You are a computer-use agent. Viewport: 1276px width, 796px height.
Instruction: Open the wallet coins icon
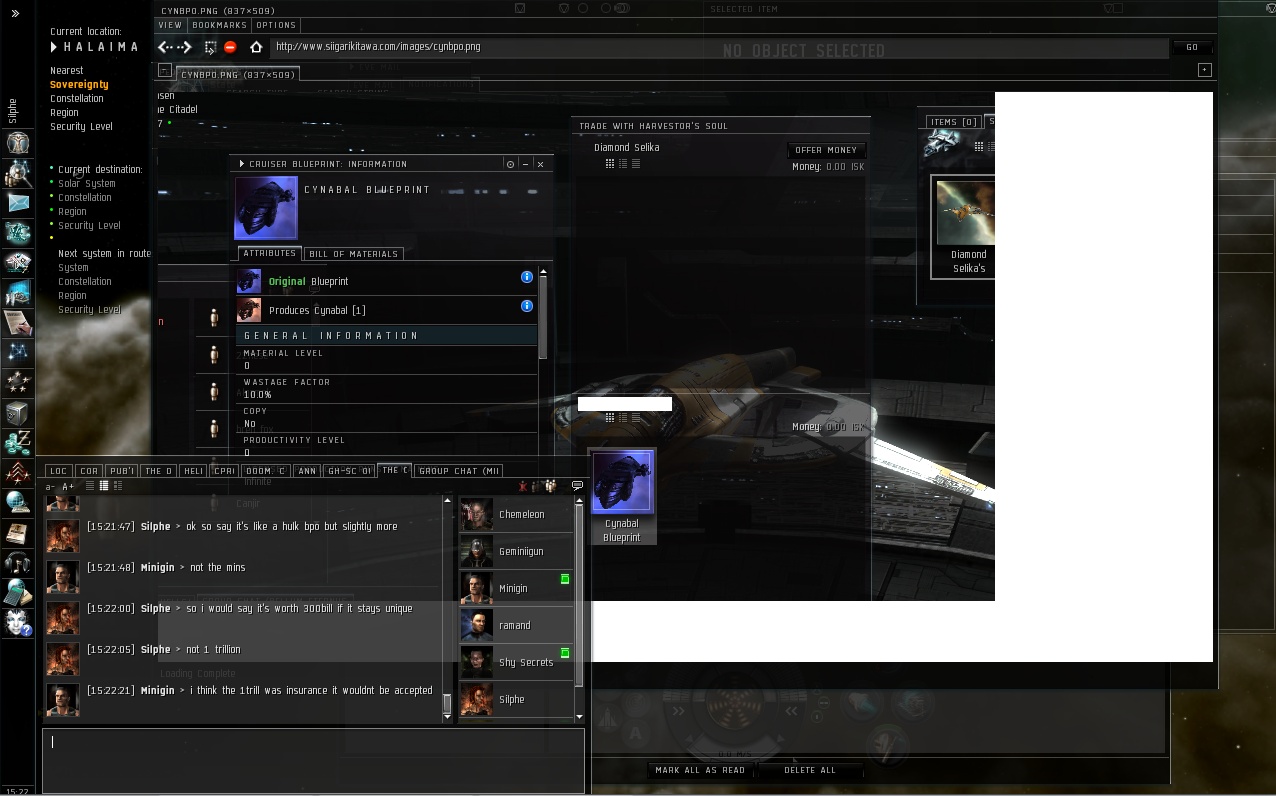click(x=17, y=442)
